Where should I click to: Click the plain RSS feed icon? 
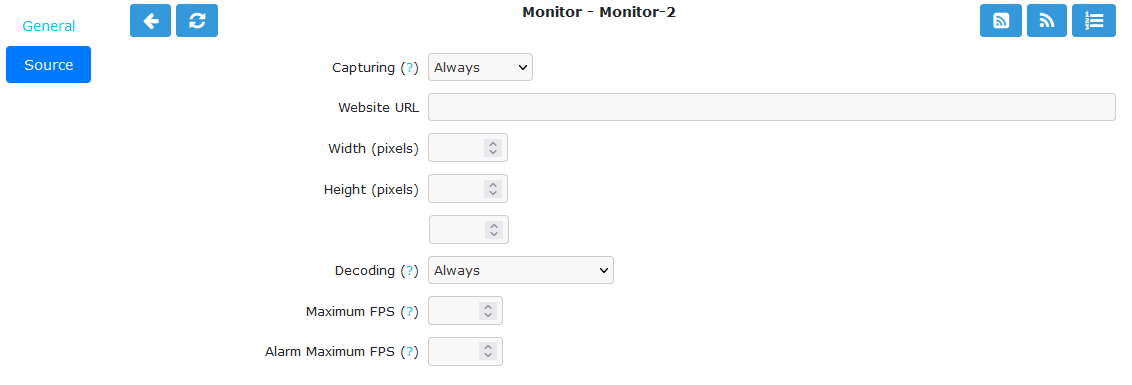(1047, 20)
